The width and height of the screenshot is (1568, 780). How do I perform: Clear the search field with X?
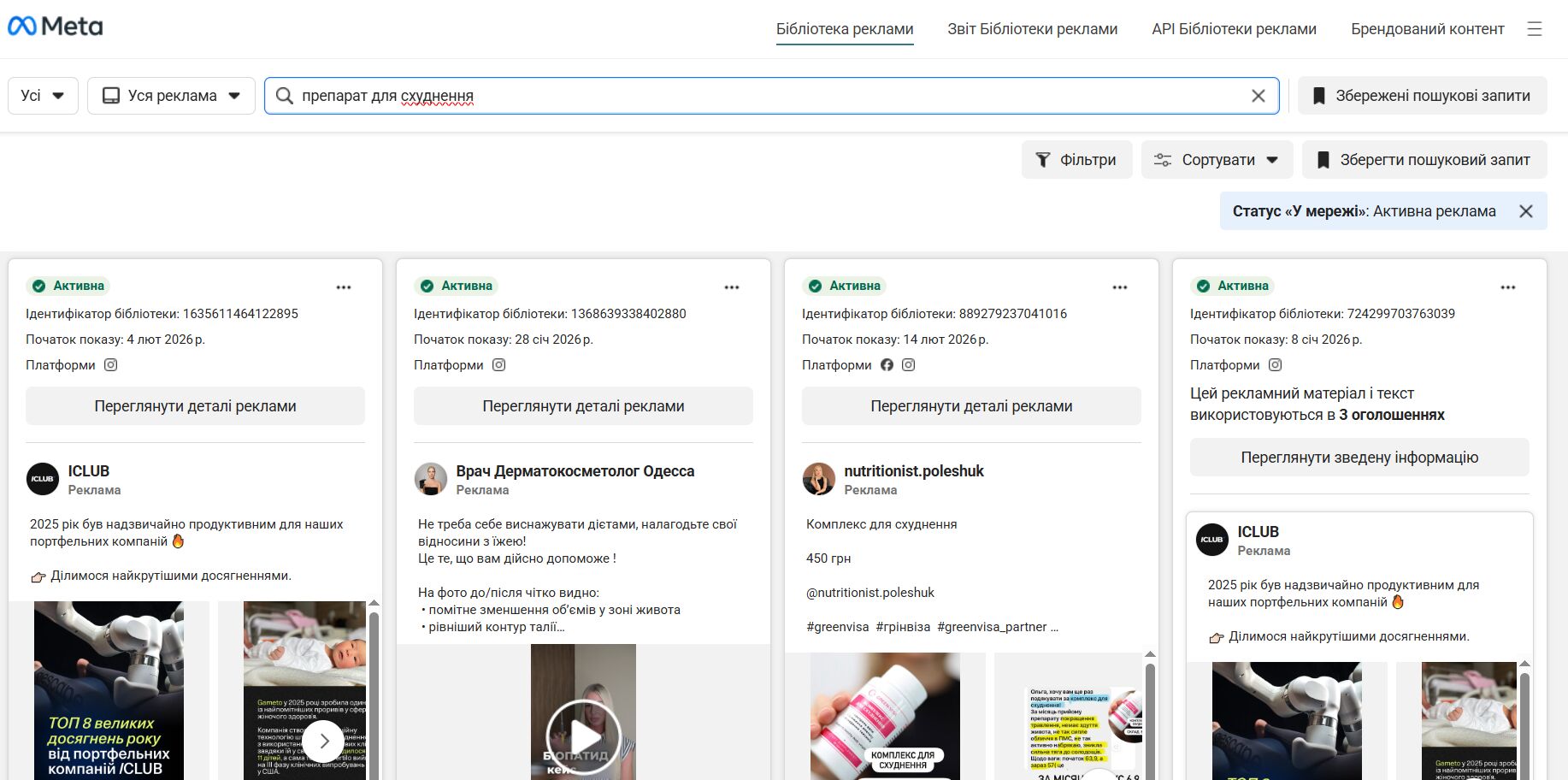coord(1259,96)
